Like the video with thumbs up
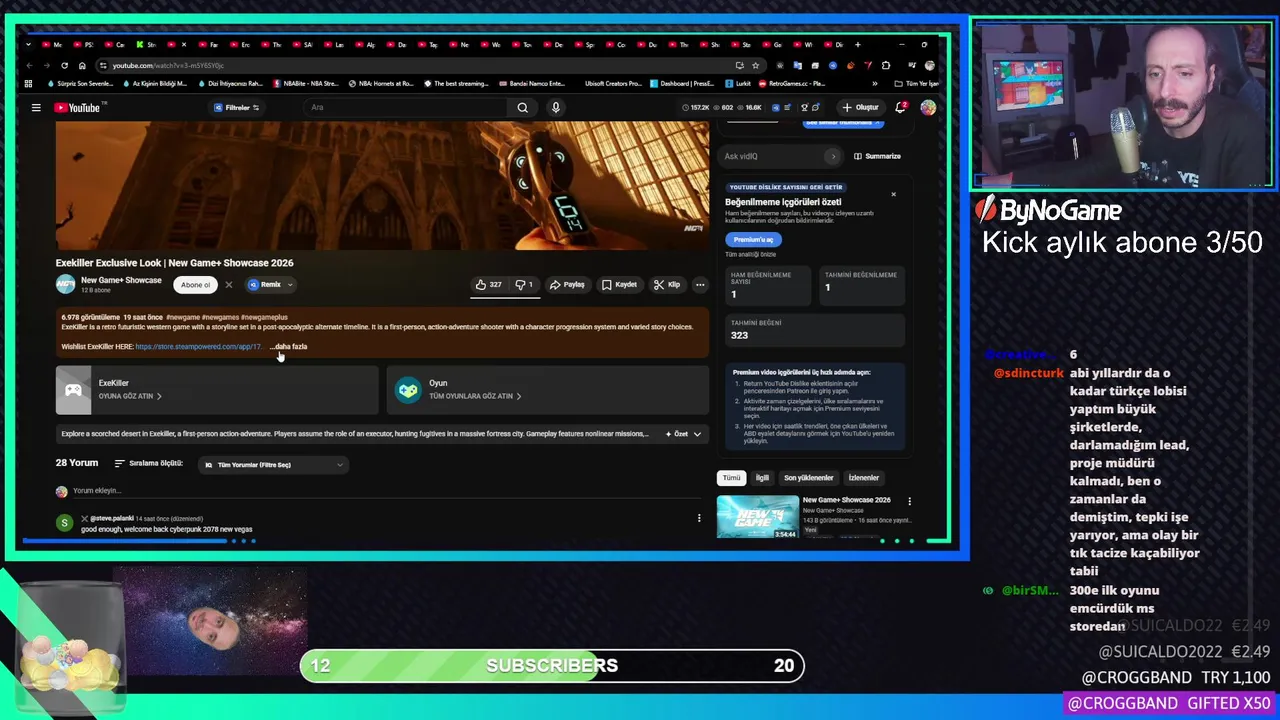Screen dimensions: 1280x720 (x=489, y=284)
